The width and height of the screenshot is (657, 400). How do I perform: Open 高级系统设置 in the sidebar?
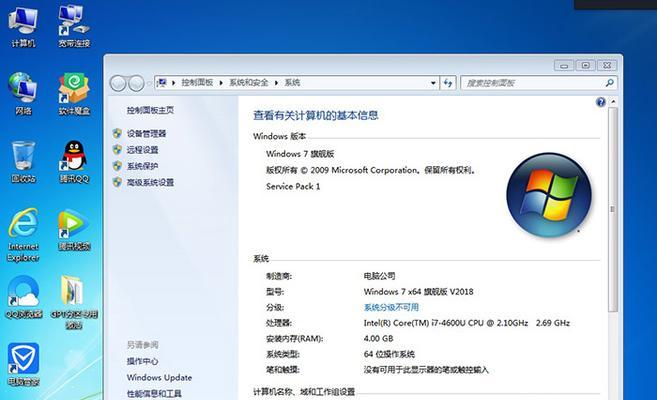tap(150, 182)
